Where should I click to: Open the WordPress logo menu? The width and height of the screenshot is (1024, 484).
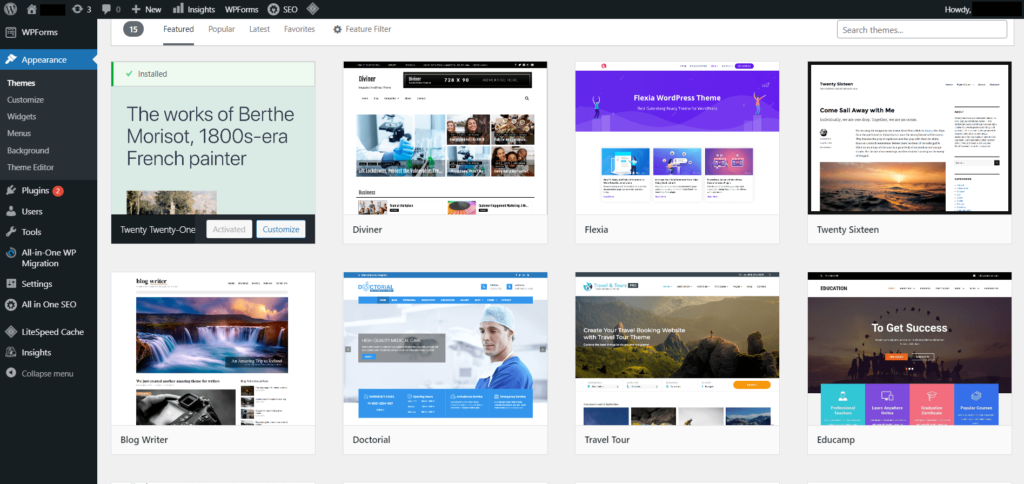(x=10, y=9)
